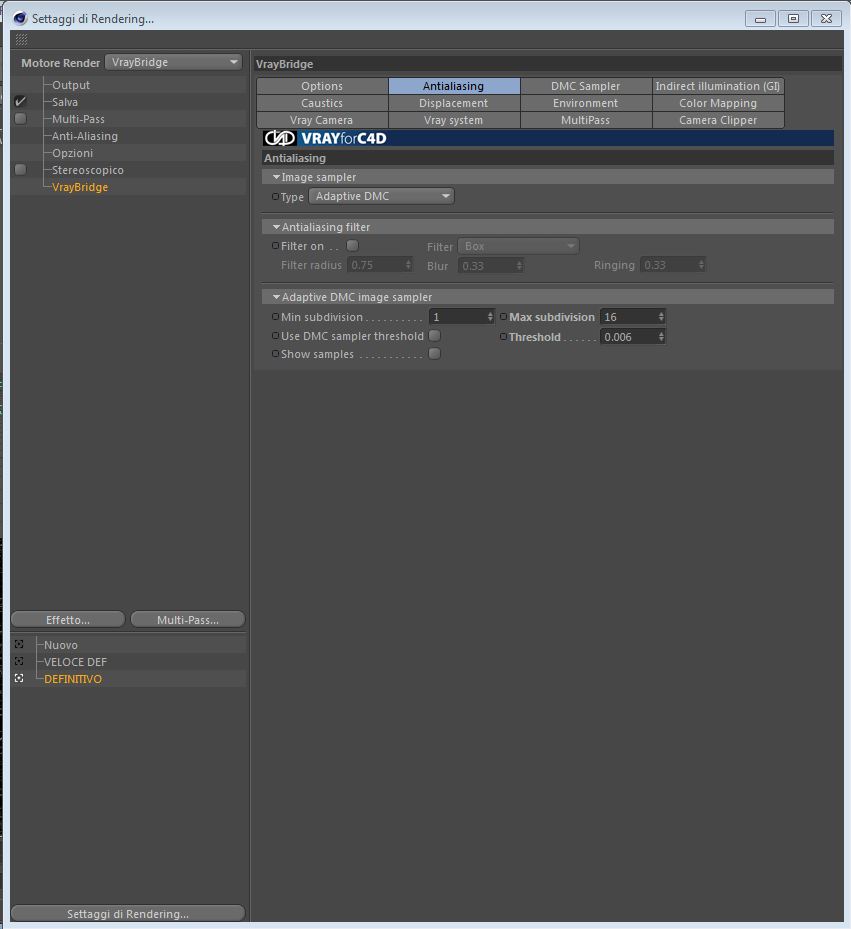851x929 pixels.
Task: Open the Camera Clipper tab
Action: tap(718, 120)
